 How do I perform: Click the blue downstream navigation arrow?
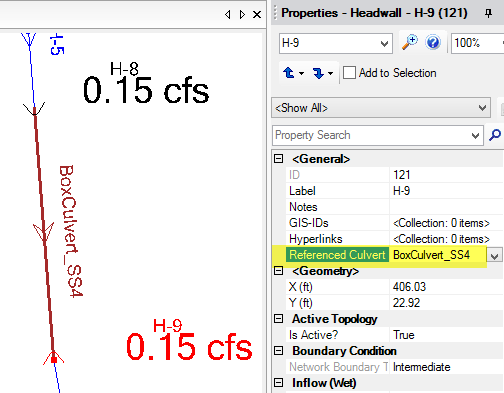point(318,73)
